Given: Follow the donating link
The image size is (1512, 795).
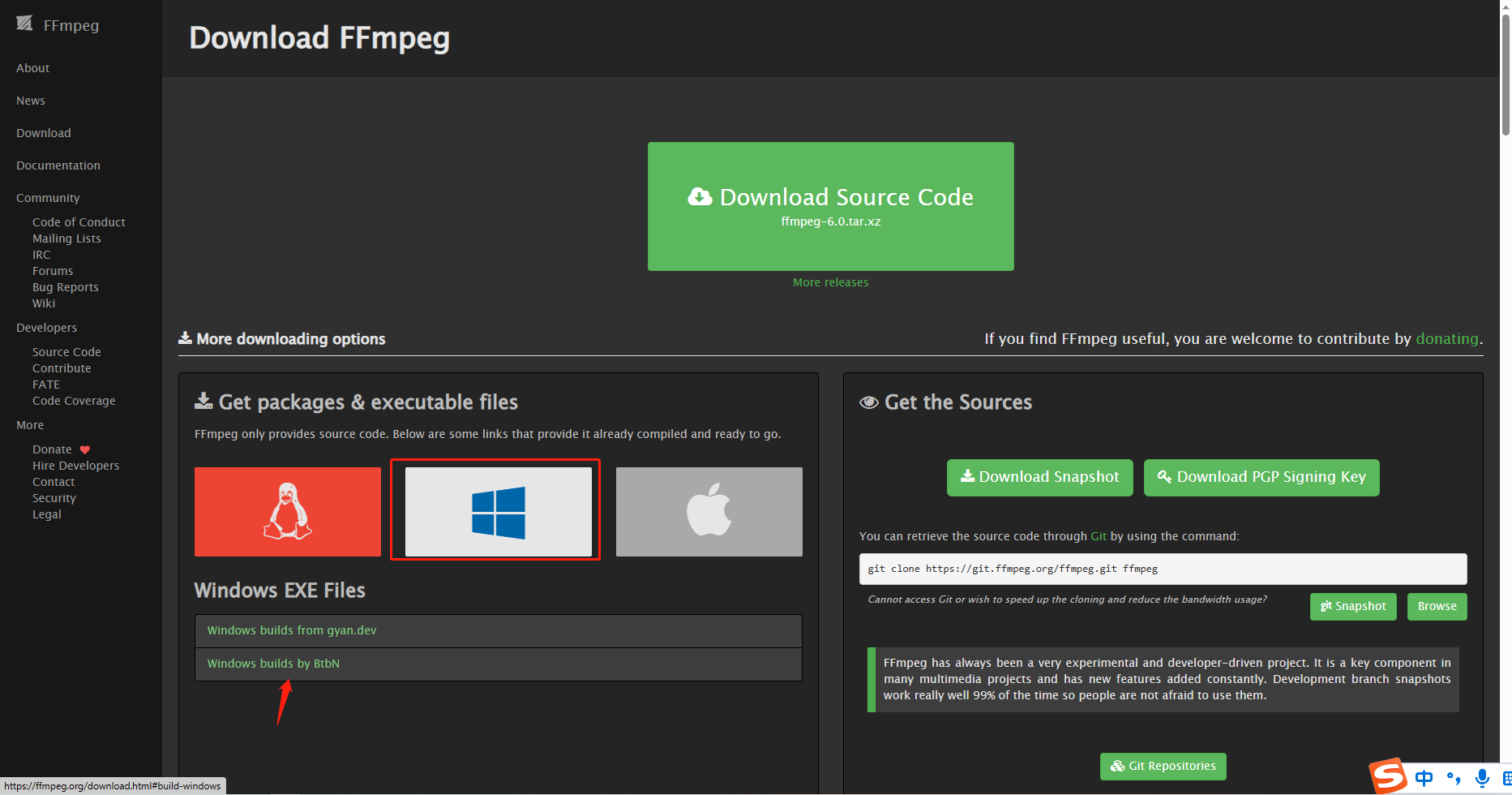Looking at the screenshot, I should pos(1447,339).
